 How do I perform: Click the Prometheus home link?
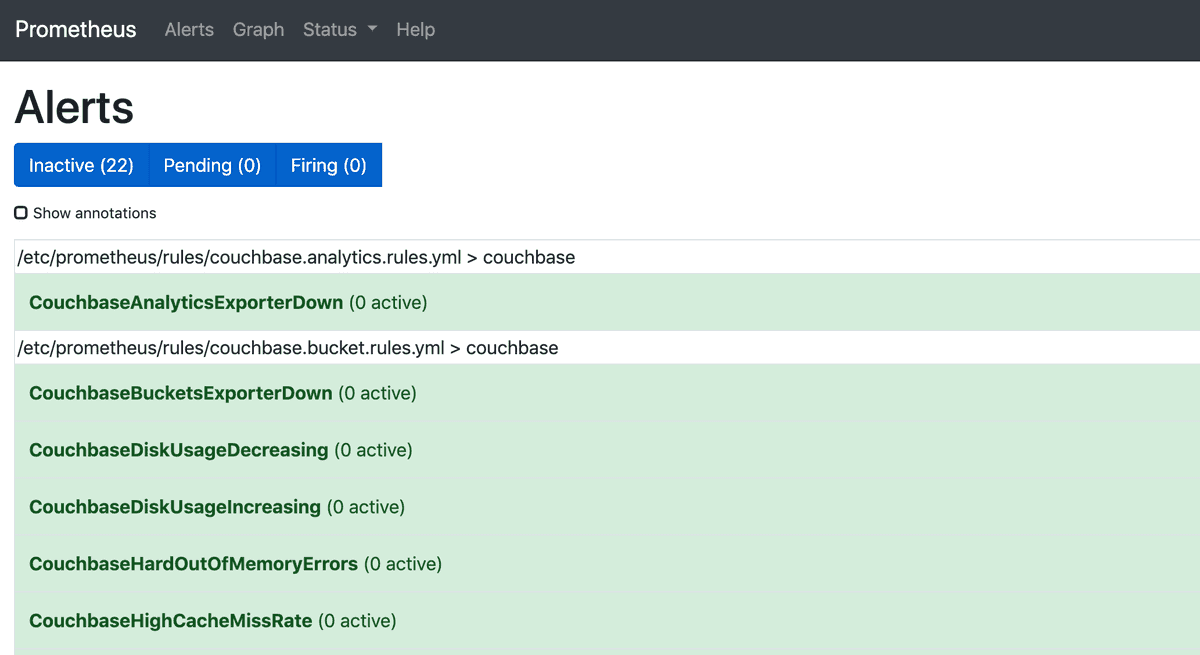tap(75, 30)
